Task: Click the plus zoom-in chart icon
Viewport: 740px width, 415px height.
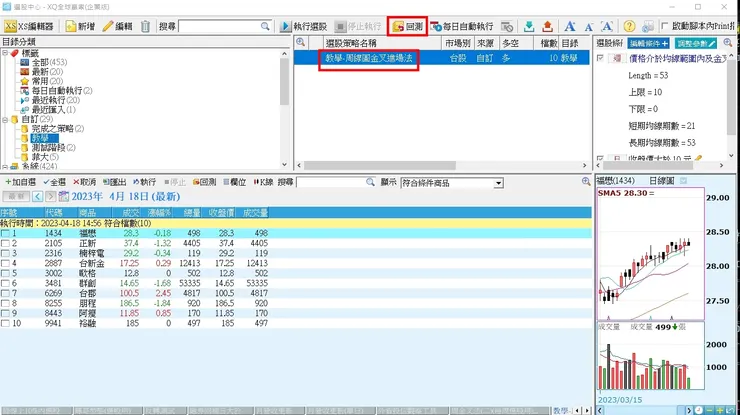Action: coord(719,410)
